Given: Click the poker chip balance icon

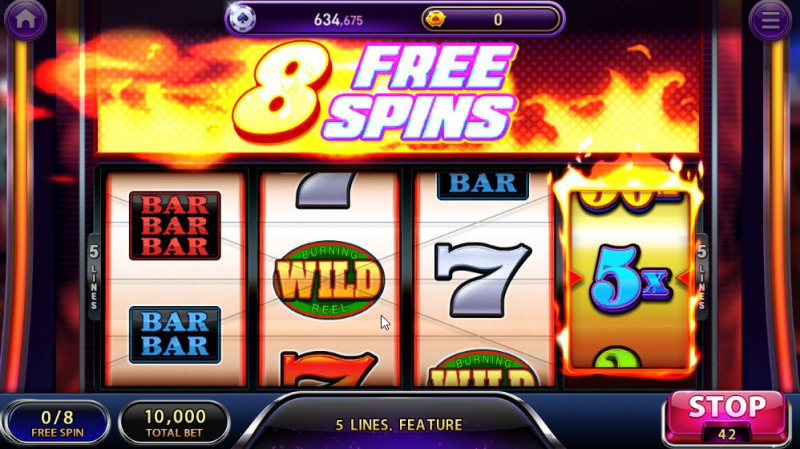Looking at the screenshot, I should point(242,18).
